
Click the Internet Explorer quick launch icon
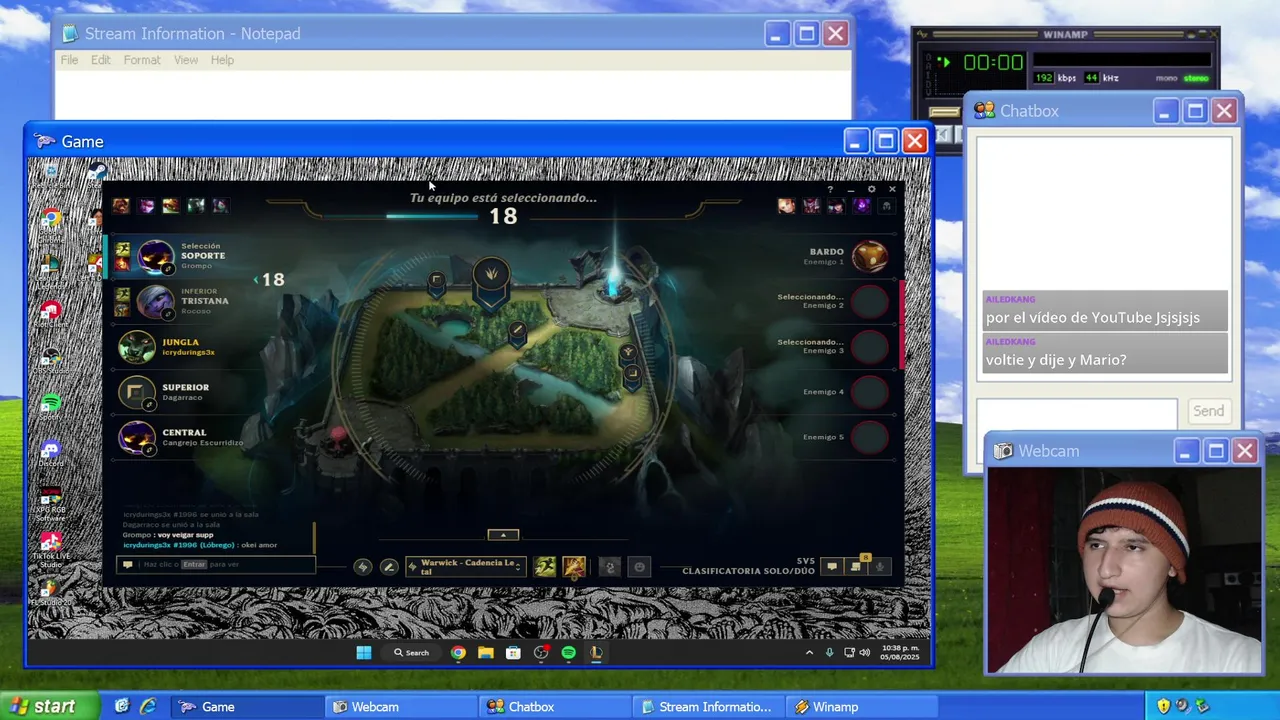(x=147, y=706)
